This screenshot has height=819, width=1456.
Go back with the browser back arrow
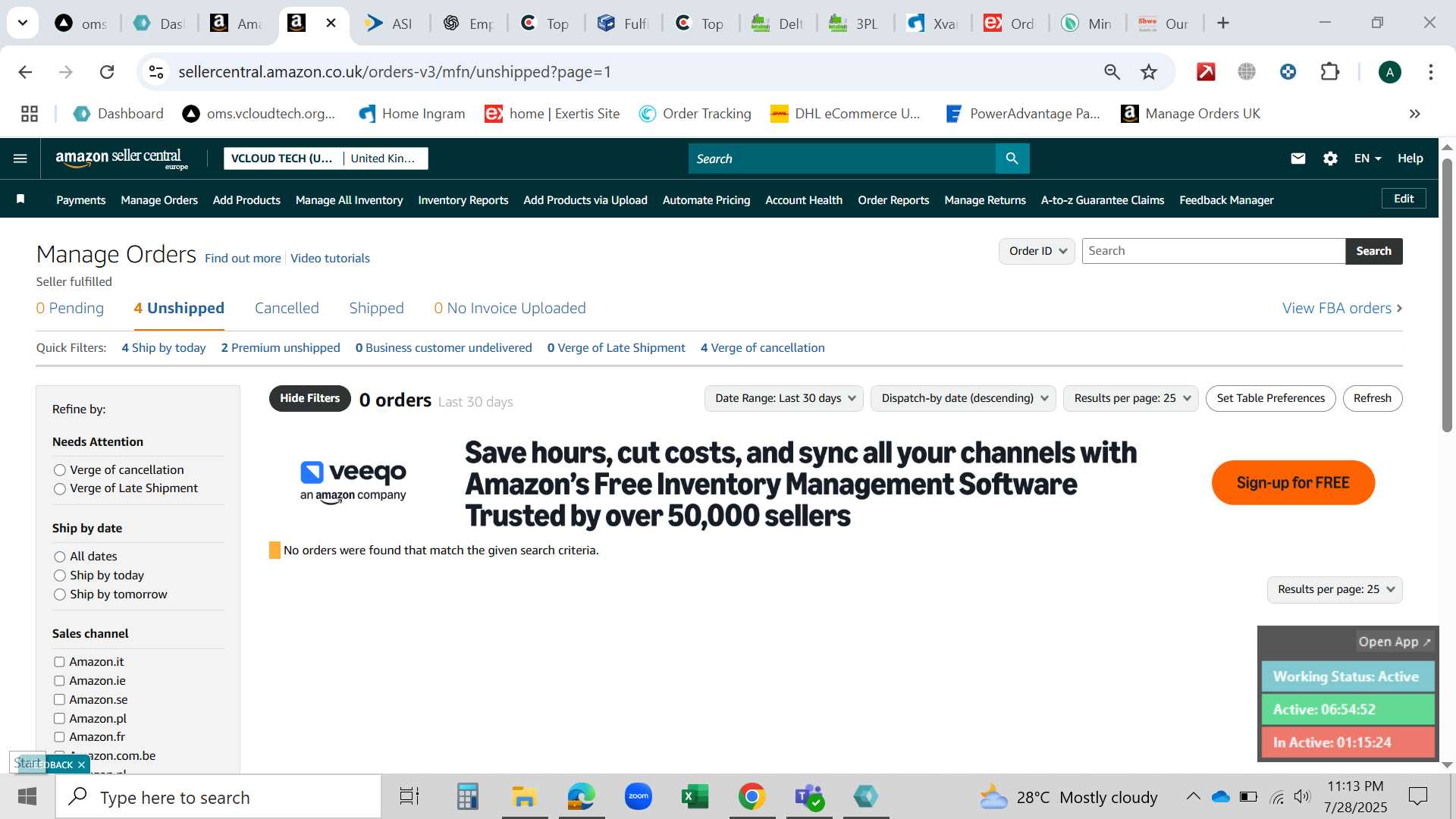(25, 72)
